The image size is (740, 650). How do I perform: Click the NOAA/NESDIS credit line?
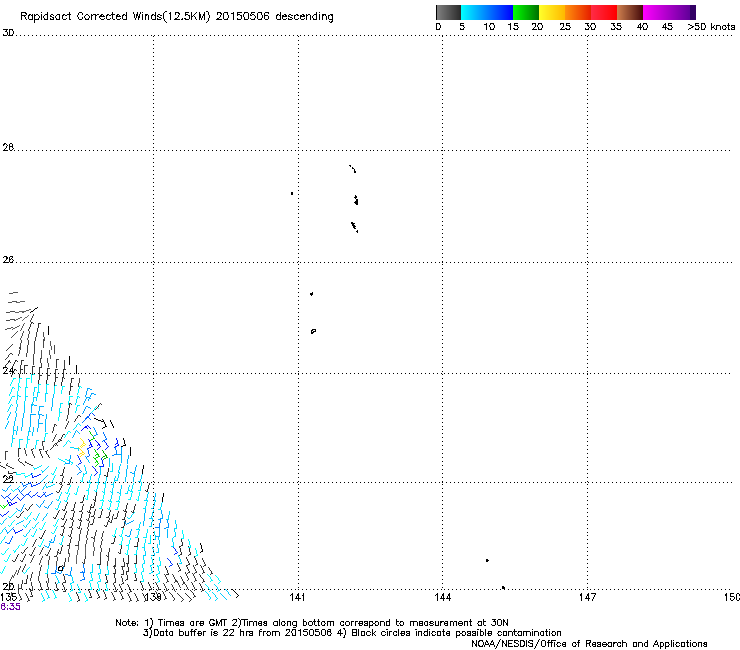[x=589, y=644]
